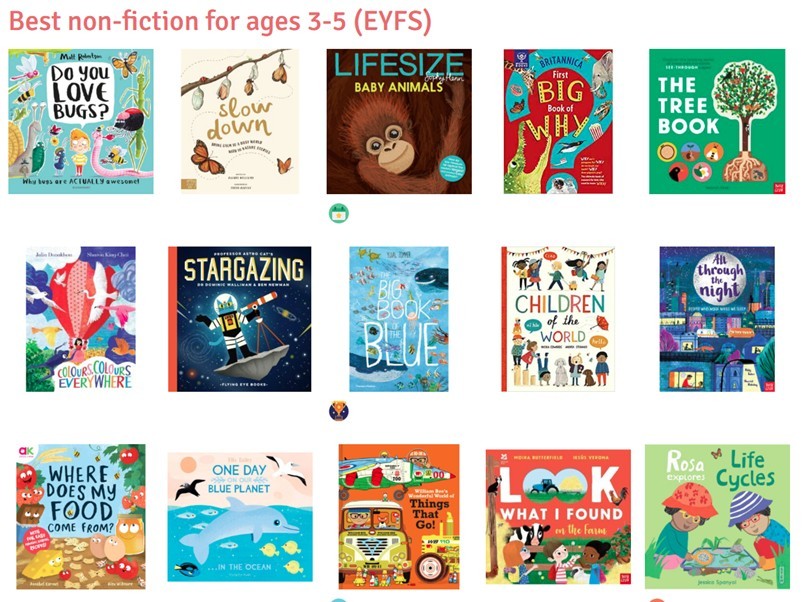Click the green calendar badge under Lifesize Baby Animals
The height and width of the screenshot is (602, 804).
point(338,213)
